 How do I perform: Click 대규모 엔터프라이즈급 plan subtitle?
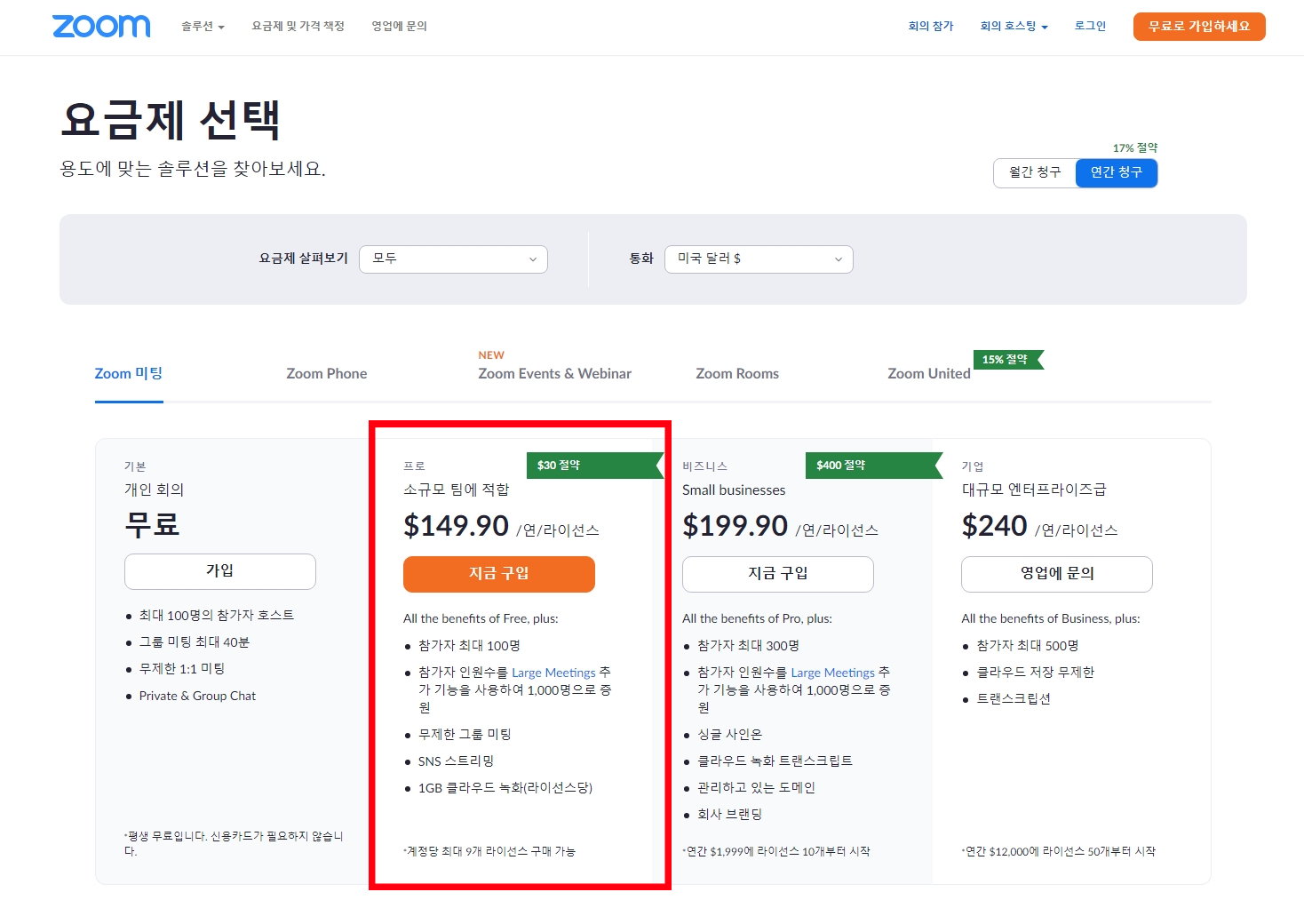(1034, 490)
